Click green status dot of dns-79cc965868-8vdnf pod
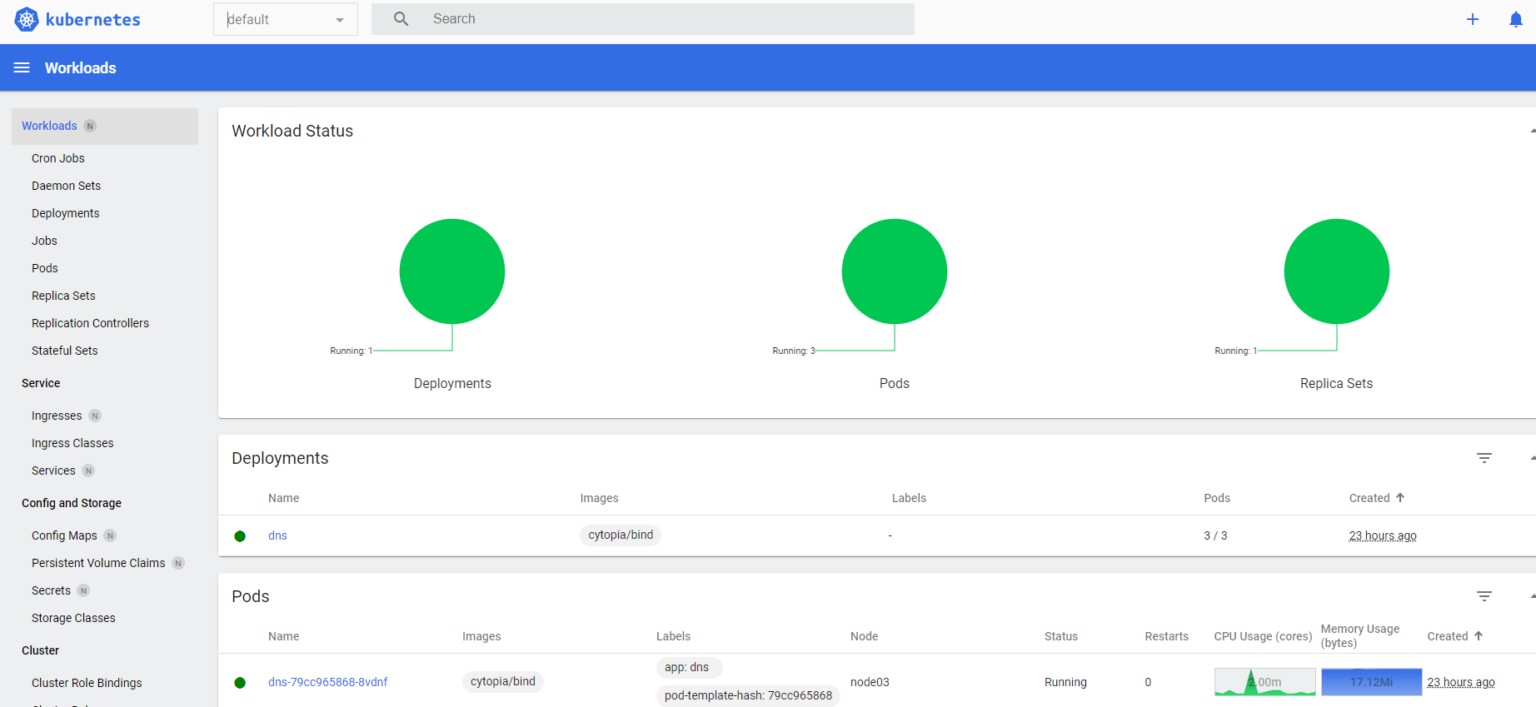Viewport: 1536px width, 707px height. pyautogui.click(x=240, y=683)
